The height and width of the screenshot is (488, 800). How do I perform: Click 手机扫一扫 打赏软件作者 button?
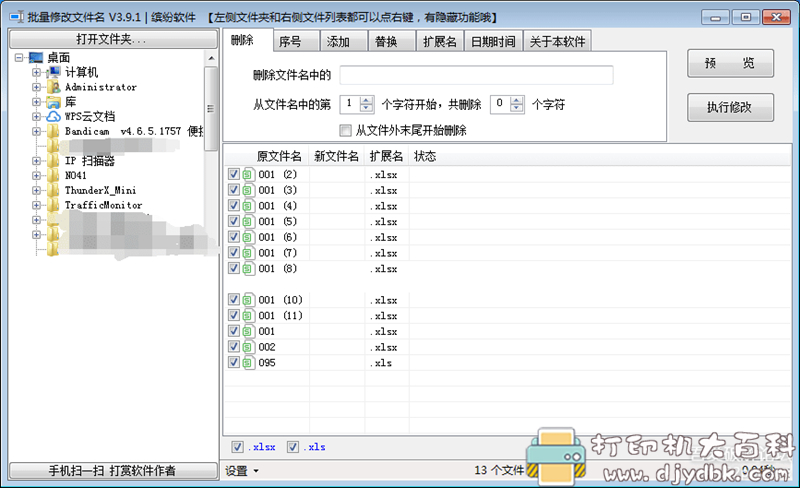point(113,471)
